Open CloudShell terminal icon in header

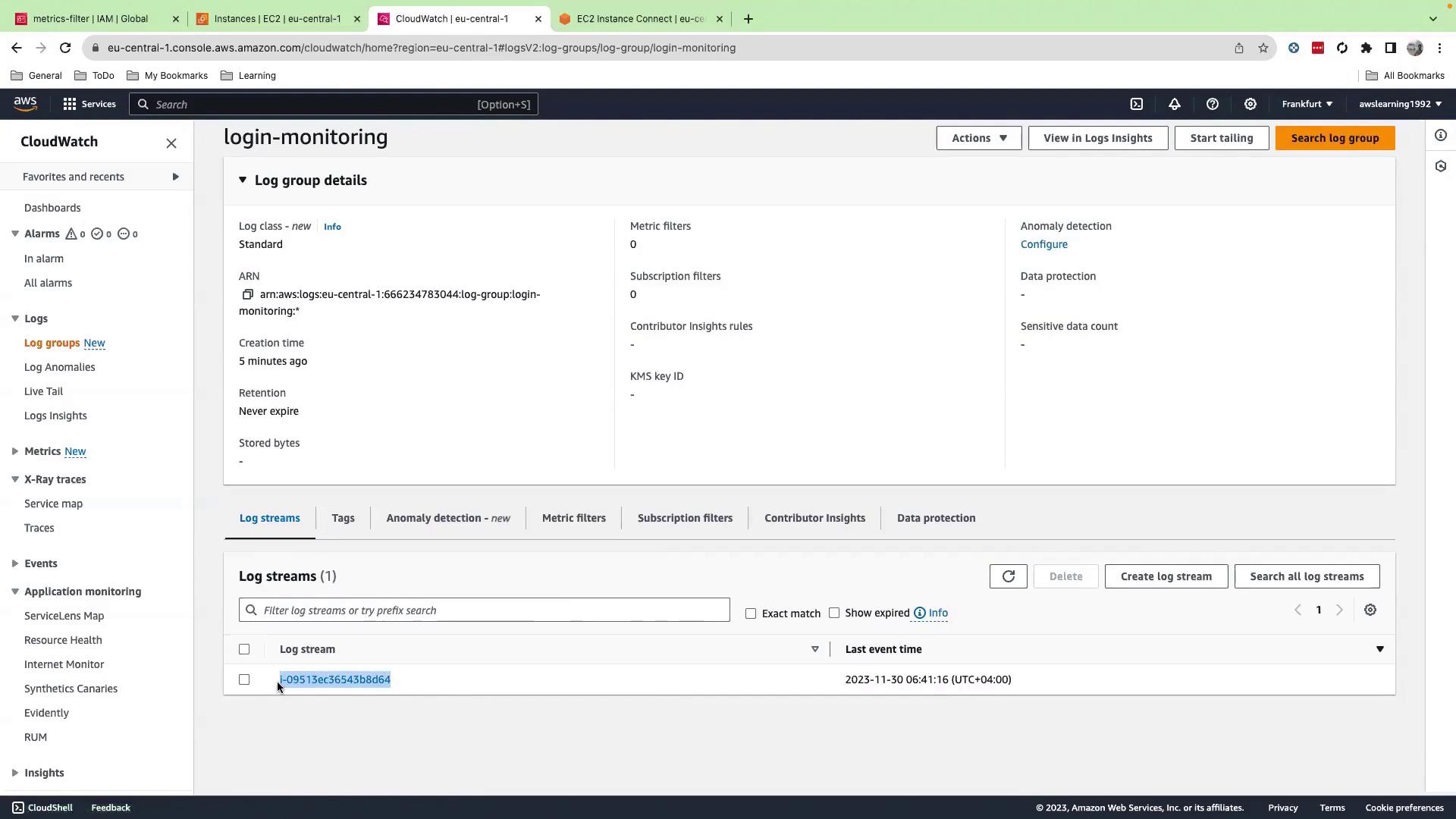click(1136, 104)
